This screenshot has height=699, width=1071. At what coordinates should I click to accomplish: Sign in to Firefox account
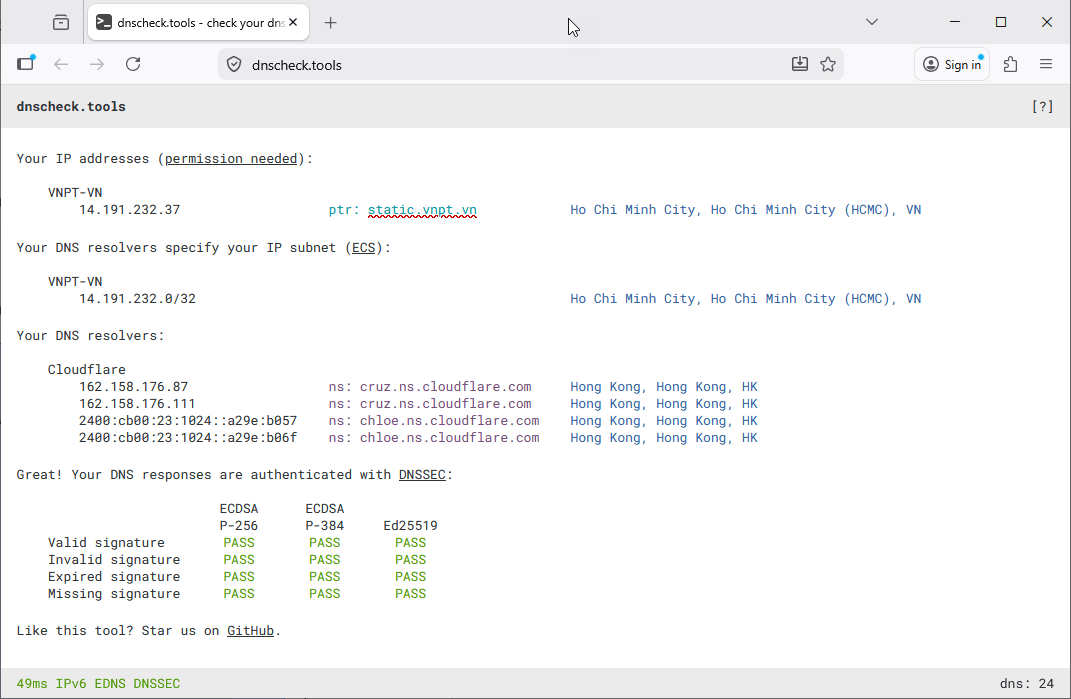tap(952, 64)
